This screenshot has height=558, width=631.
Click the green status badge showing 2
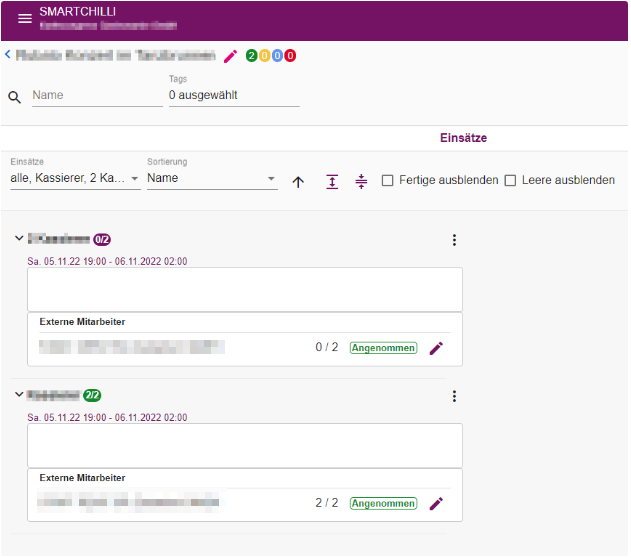pyautogui.click(x=252, y=56)
